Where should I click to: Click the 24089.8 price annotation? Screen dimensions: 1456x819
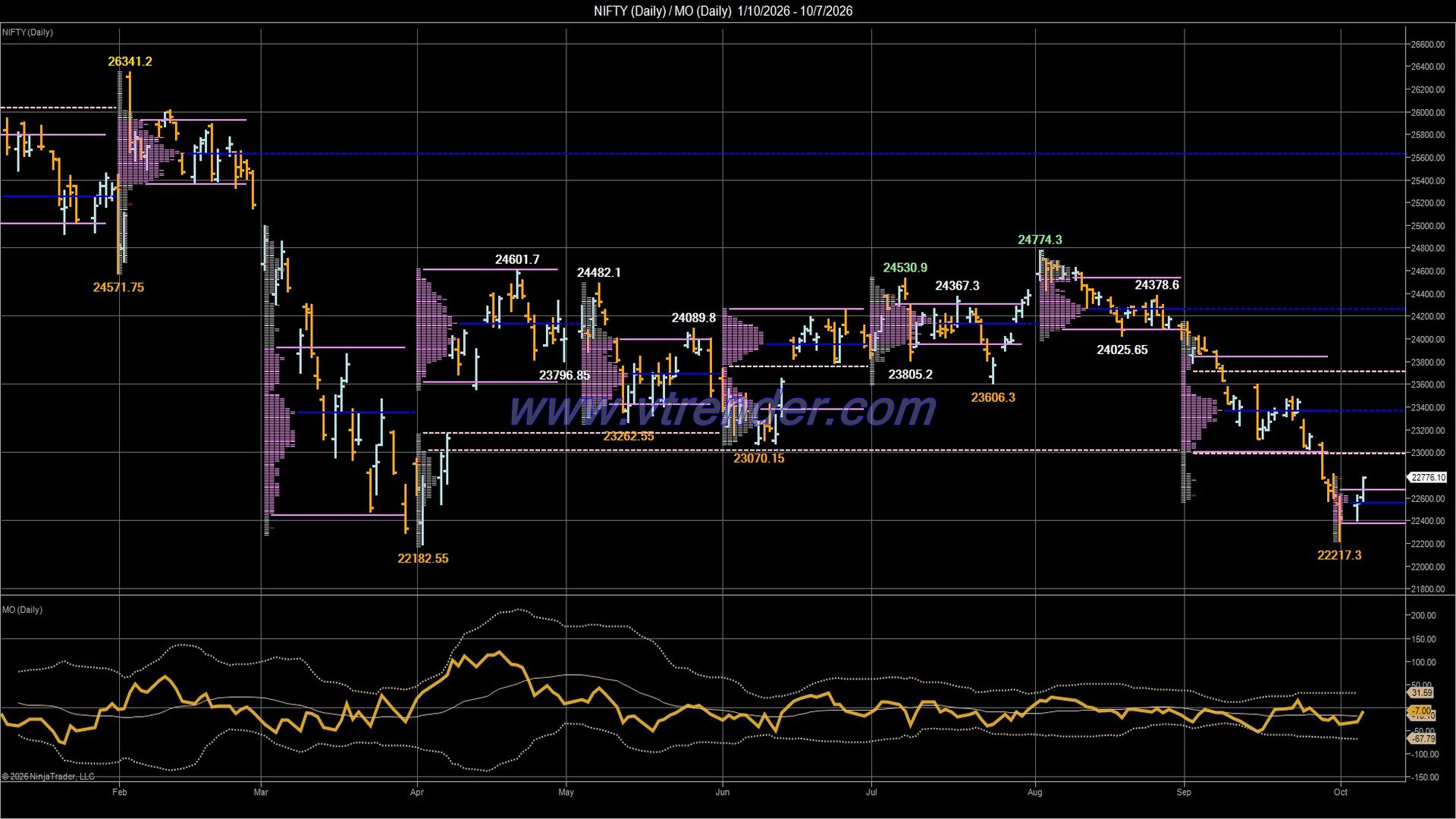tap(694, 318)
